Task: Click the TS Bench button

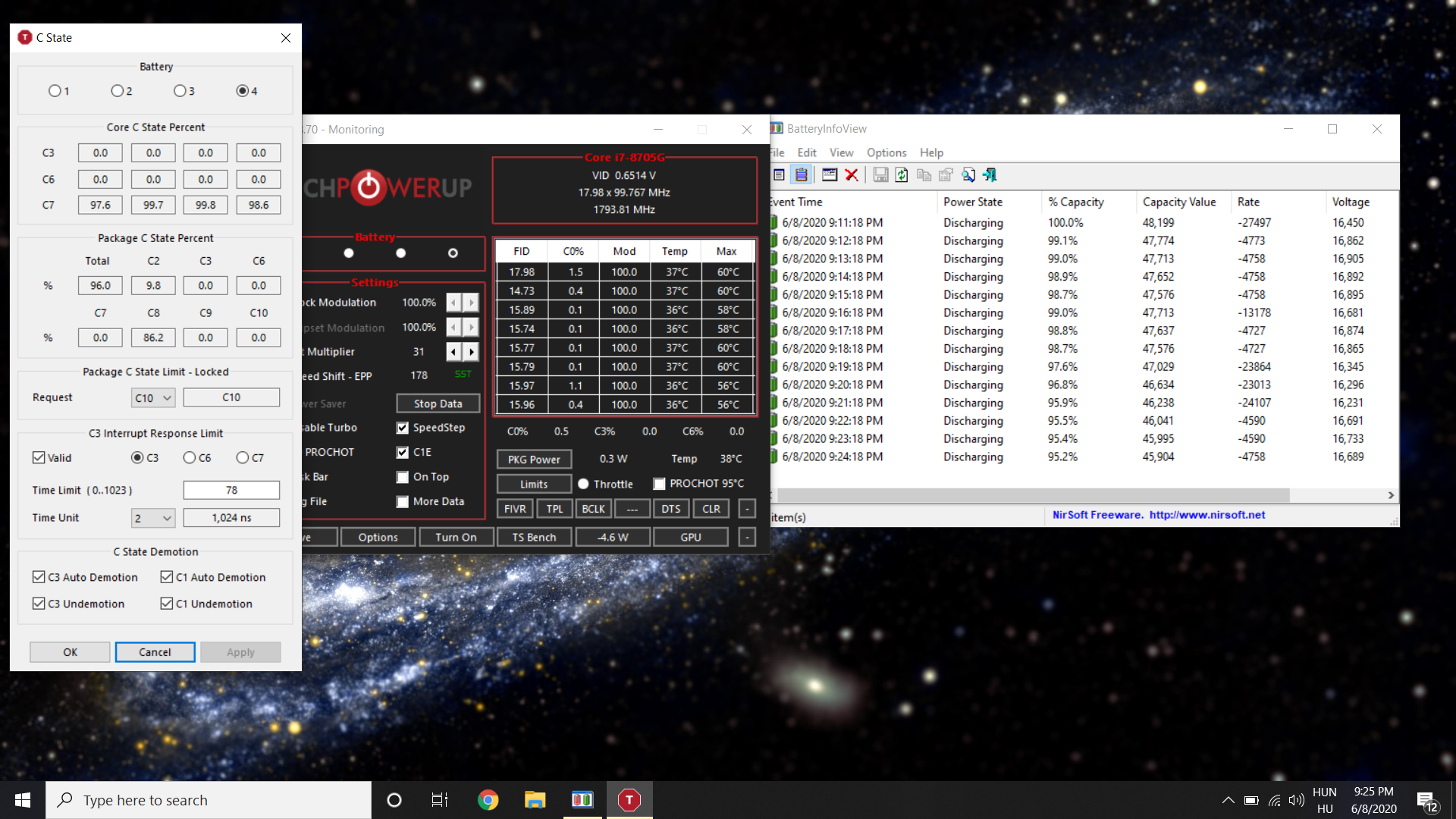Action: [534, 537]
